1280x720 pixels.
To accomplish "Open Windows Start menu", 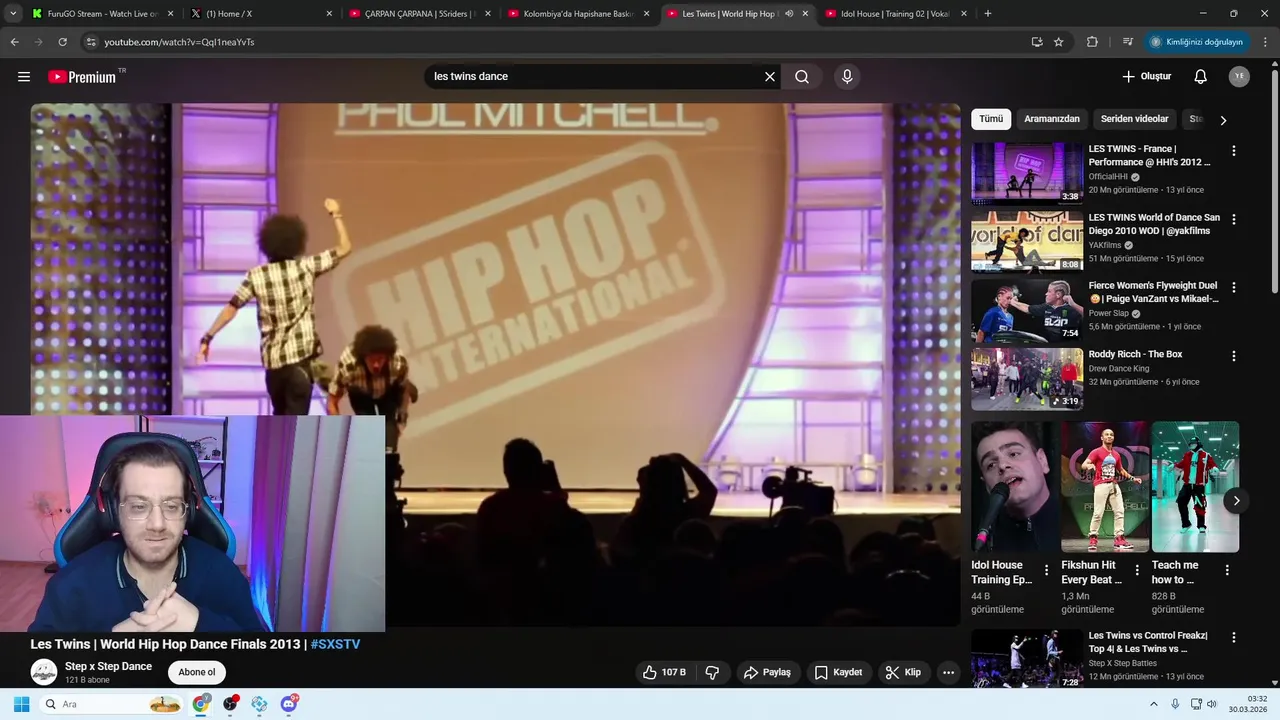I will click(x=21, y=704).
